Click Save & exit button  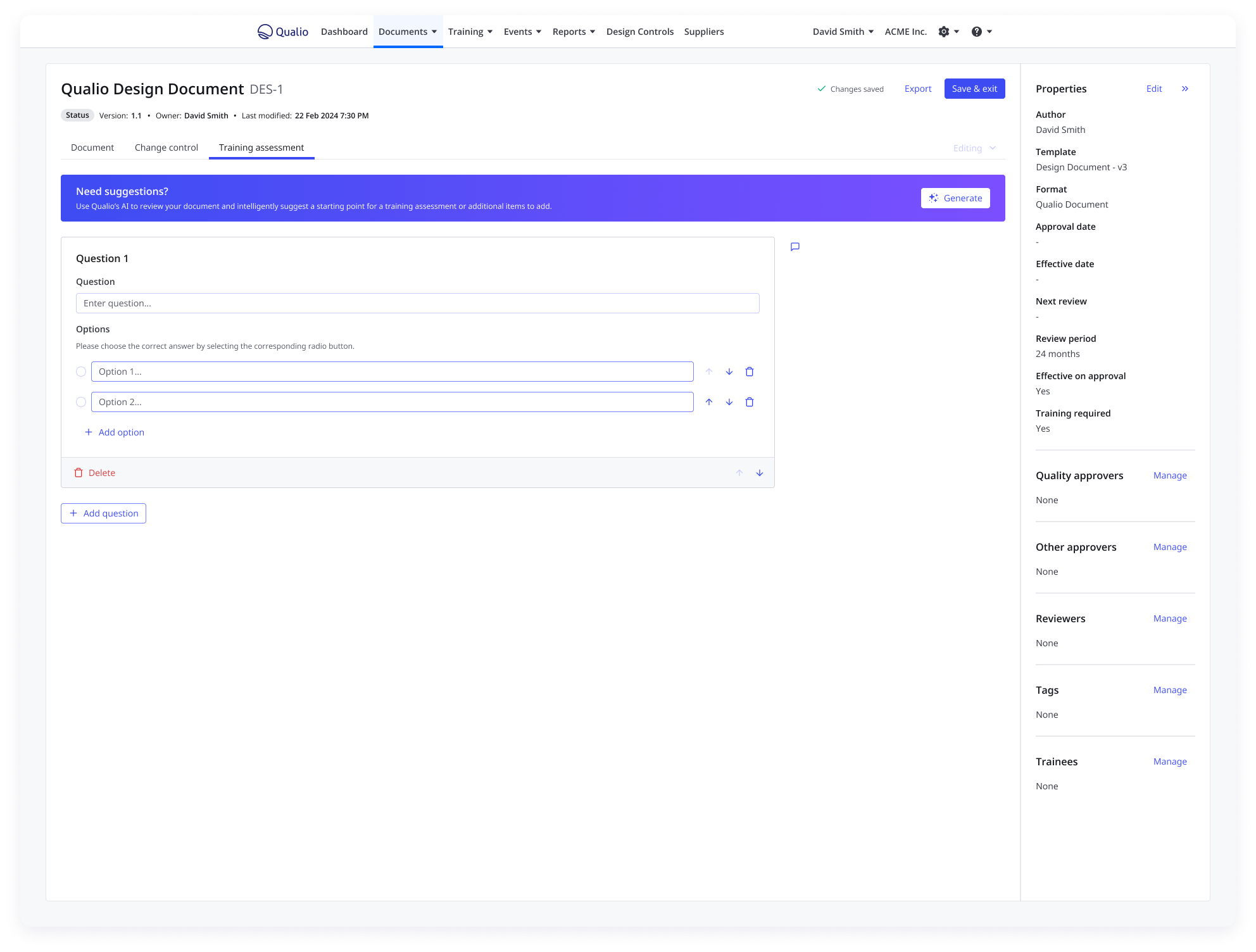974,88
